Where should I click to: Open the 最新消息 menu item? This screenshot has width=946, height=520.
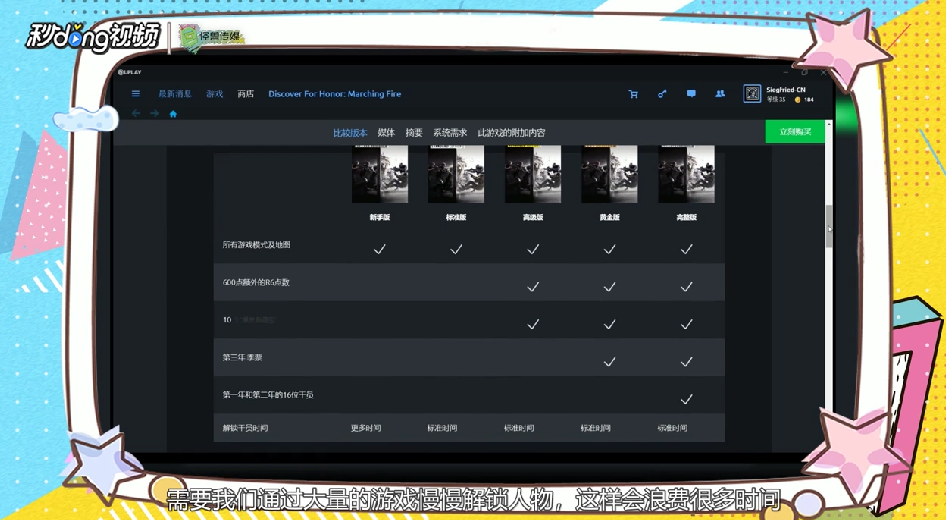tap(174, 94)
